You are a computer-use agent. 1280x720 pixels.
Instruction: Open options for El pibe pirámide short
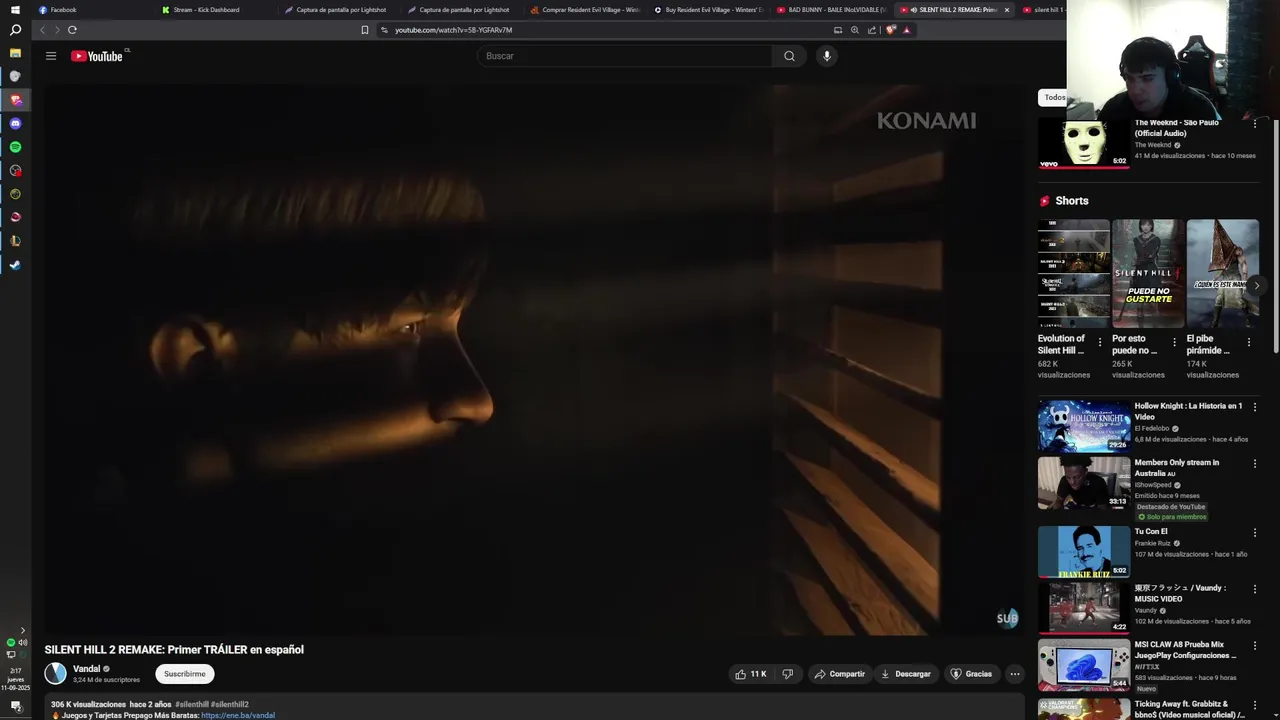point(1248,342)
